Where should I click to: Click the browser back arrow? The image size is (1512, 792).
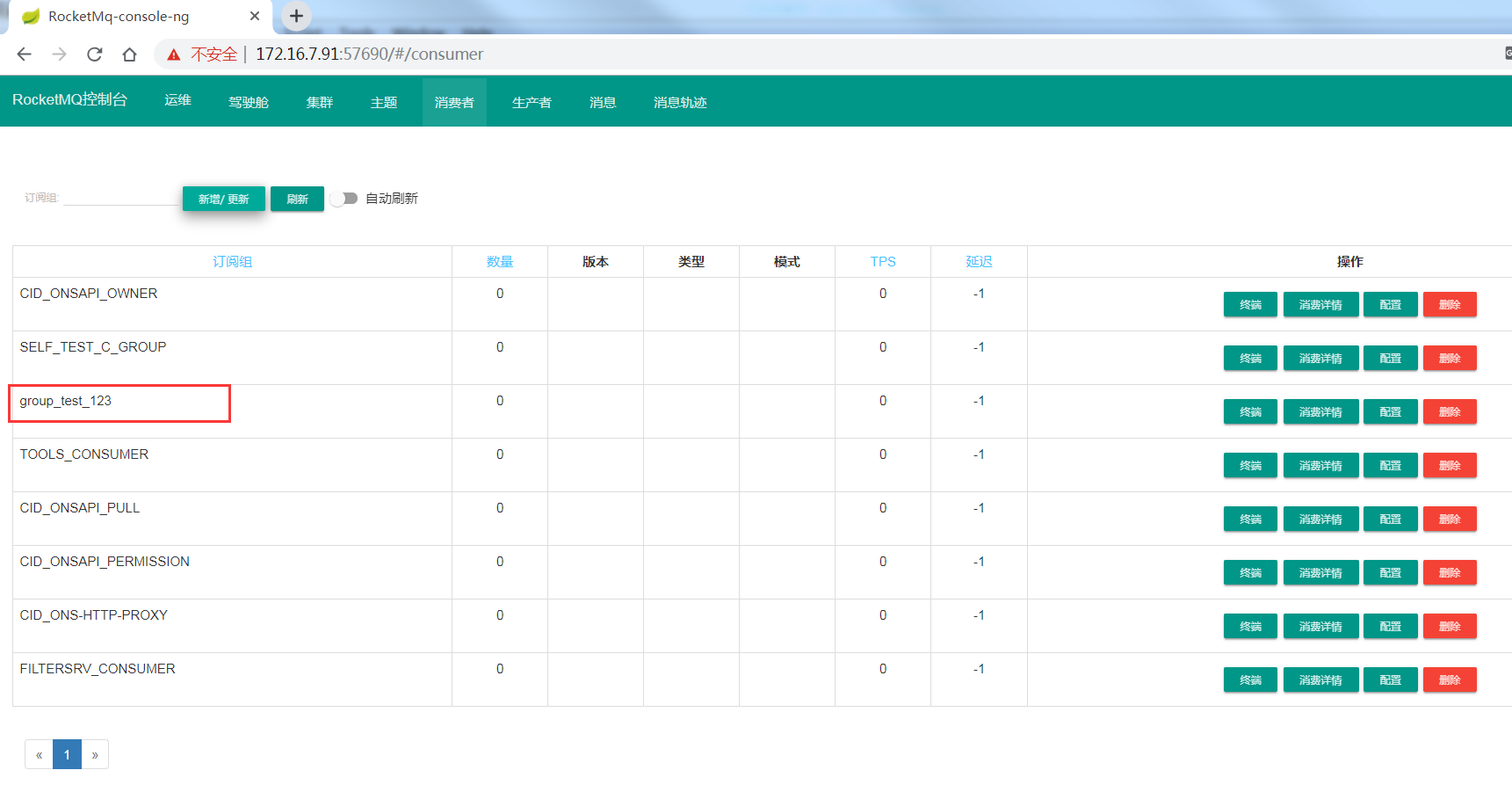(x=25, y=54)
